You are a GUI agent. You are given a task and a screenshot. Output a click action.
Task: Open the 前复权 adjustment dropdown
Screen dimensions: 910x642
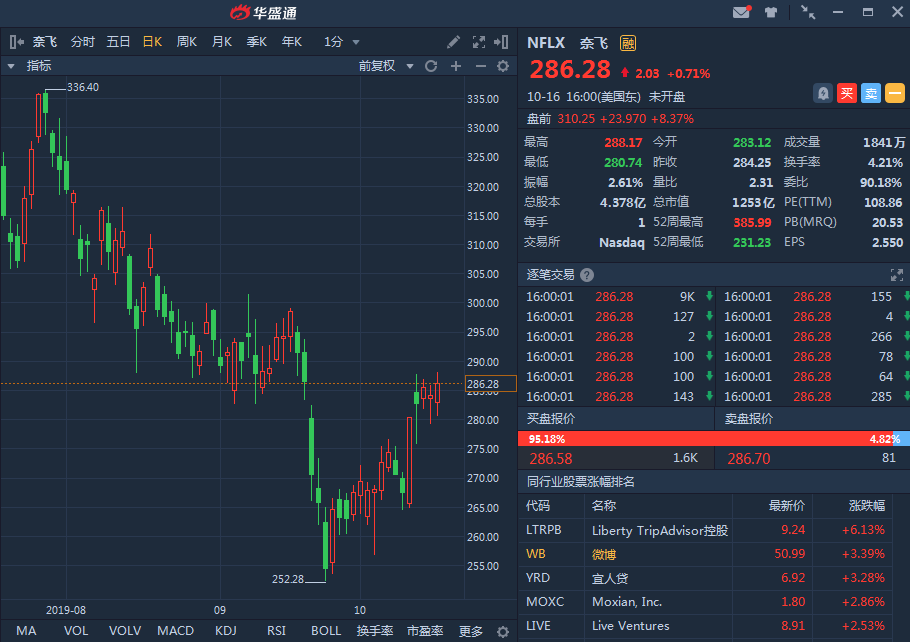383,66
